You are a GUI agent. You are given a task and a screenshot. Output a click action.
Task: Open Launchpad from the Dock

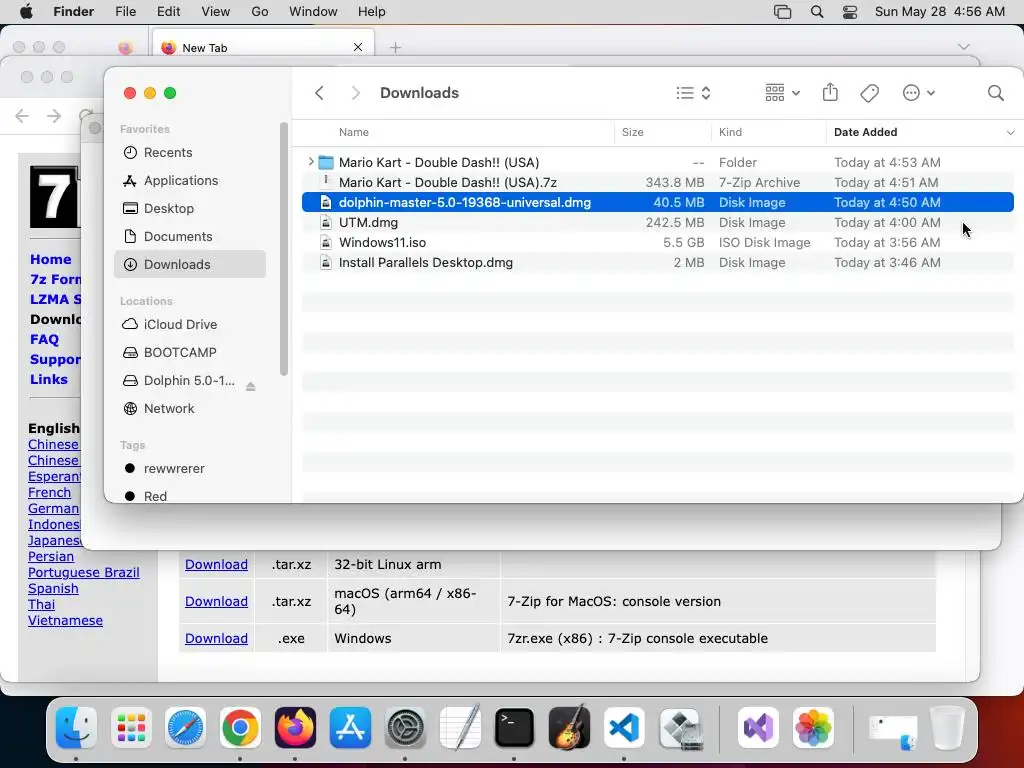pos(131,728)
